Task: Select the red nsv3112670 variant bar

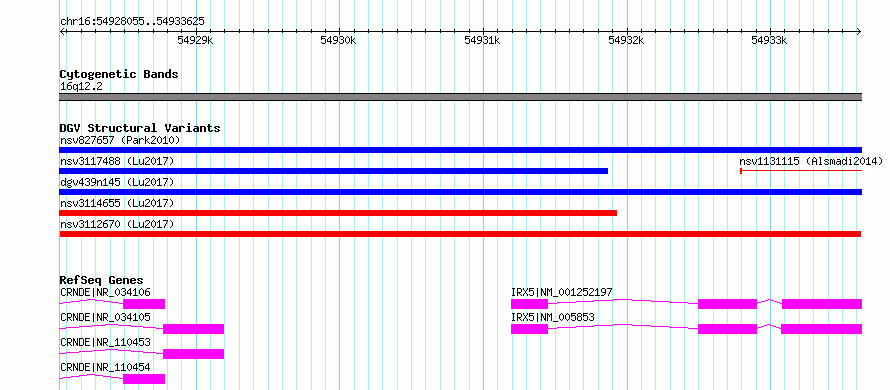Action: tap(460, 234)
